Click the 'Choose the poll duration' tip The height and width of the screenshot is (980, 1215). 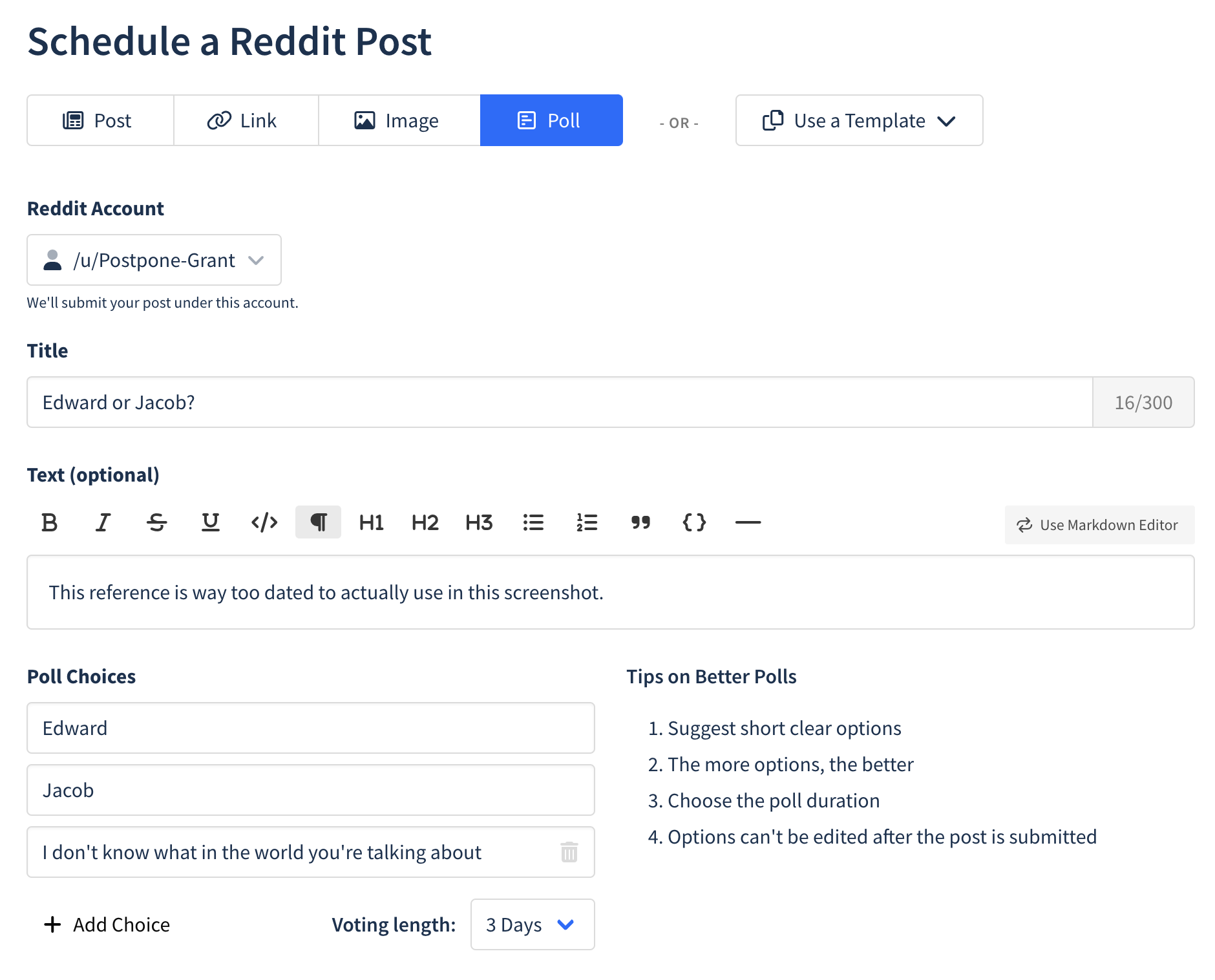(x=774, y=800)
